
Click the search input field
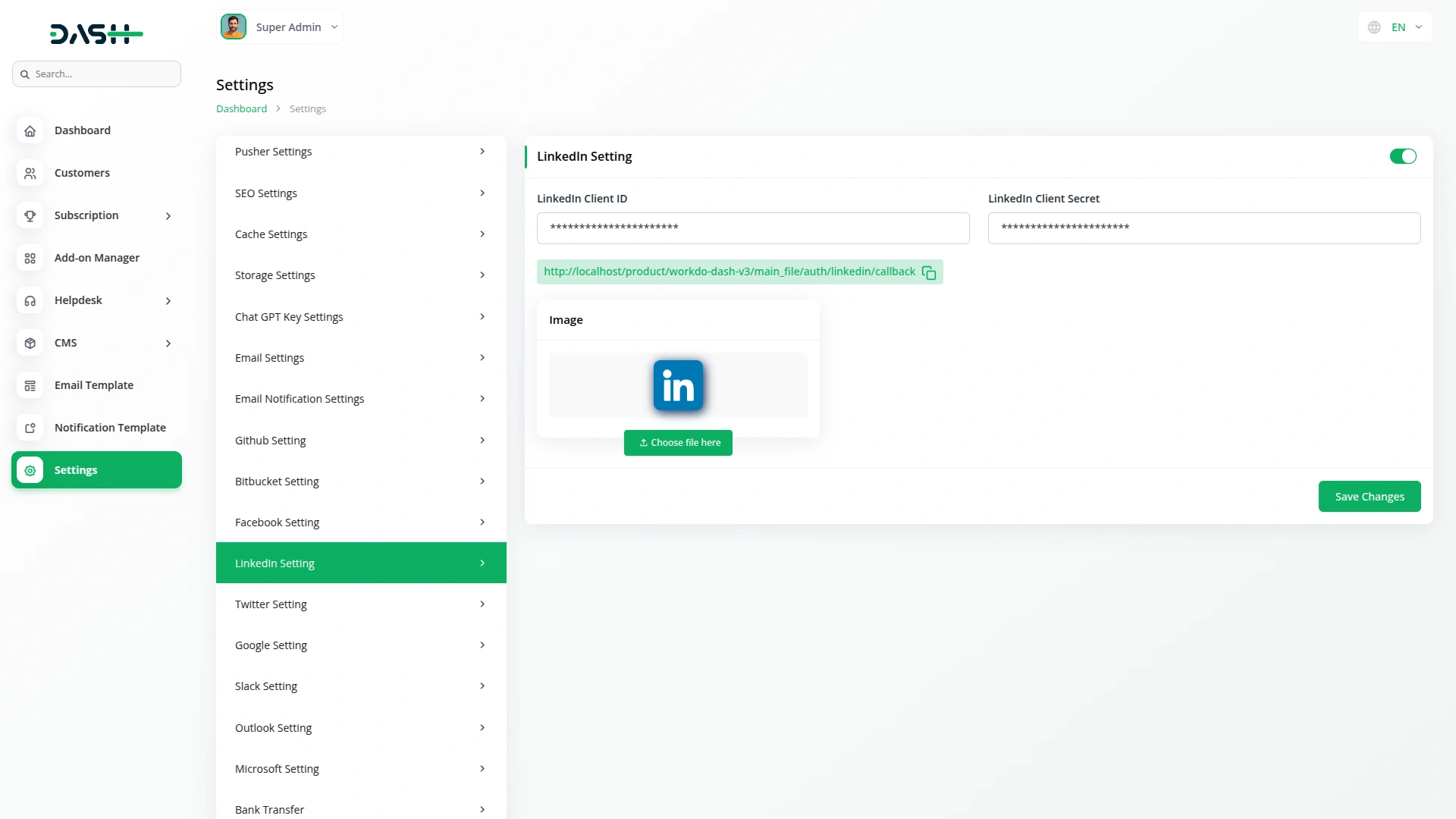96,74
